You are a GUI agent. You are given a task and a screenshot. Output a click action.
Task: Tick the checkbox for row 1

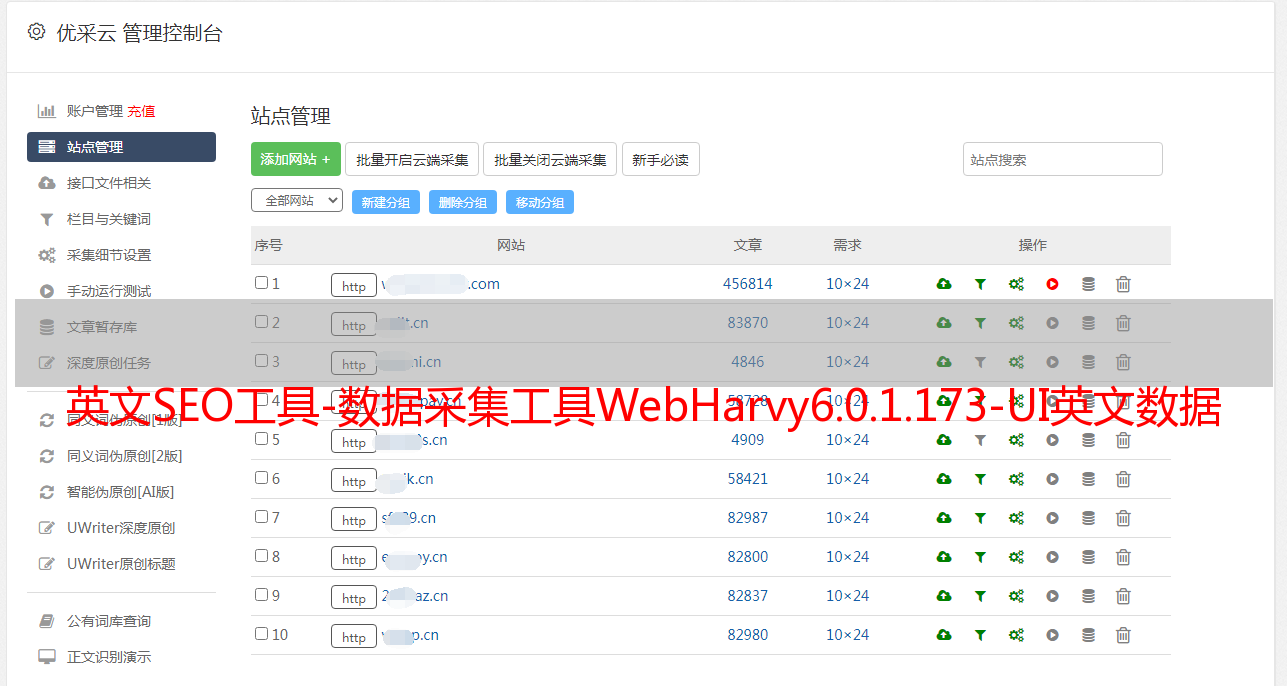click(261, 283)
